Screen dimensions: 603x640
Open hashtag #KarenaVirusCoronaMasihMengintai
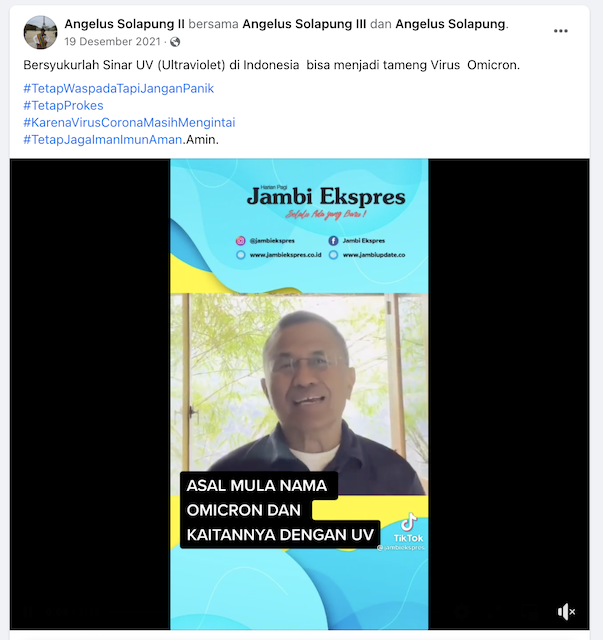point(129,122)
